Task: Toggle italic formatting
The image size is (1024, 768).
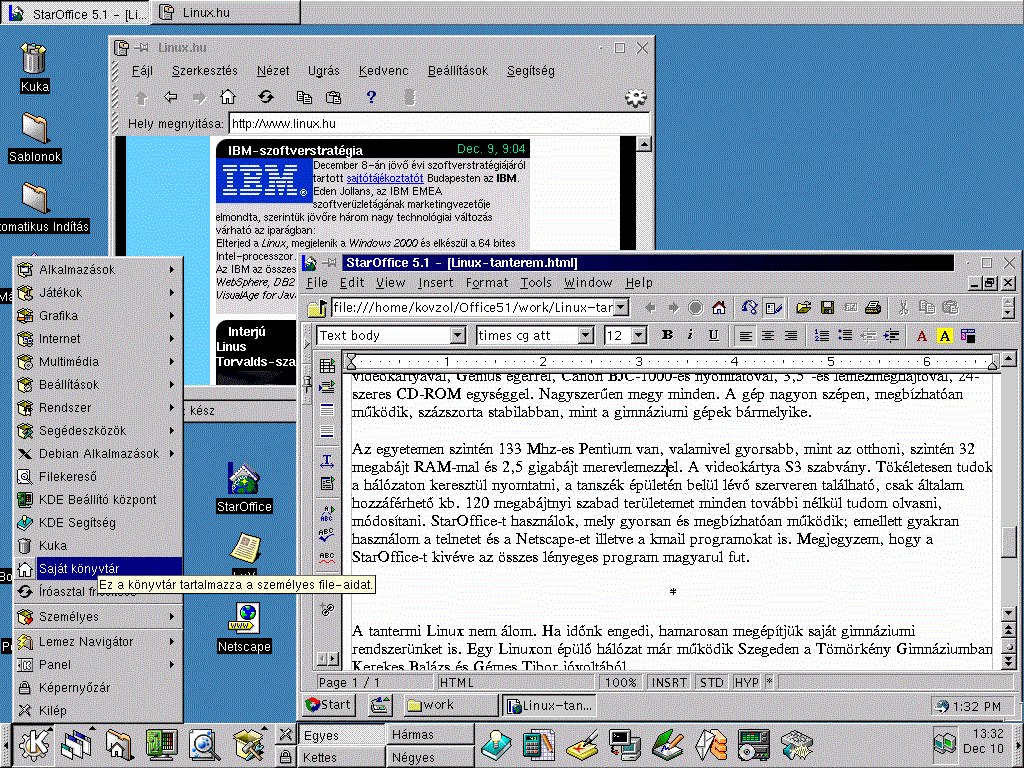Action: (x=690, y=336)
